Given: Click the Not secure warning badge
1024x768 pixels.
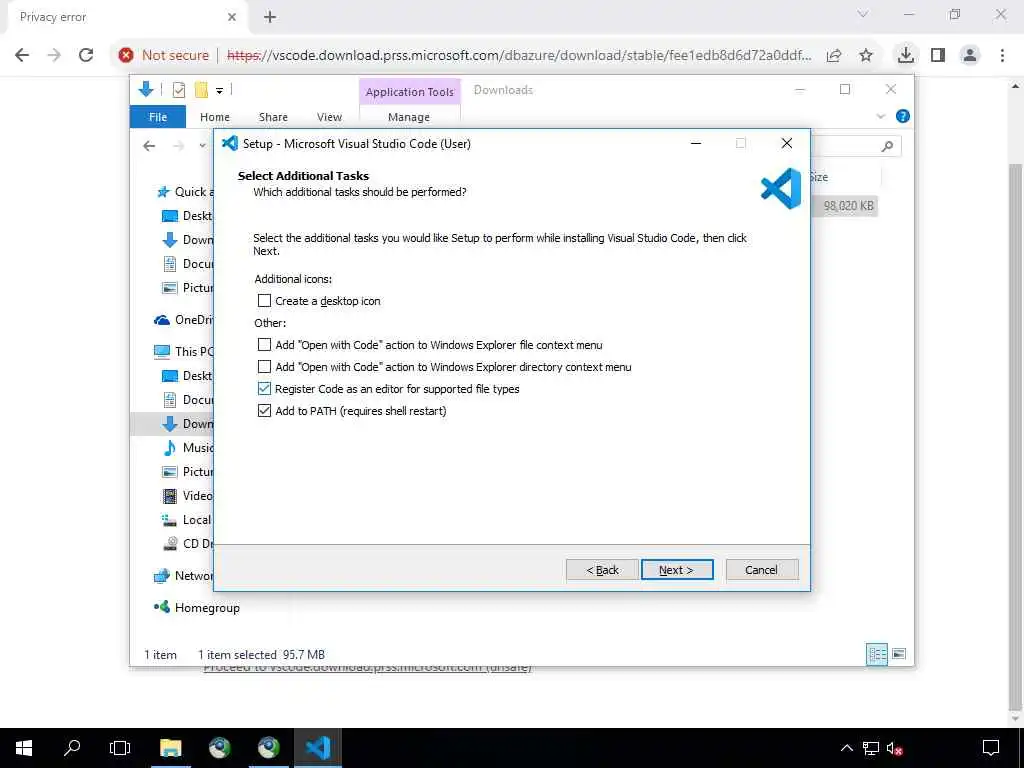Looking at the screenshot, I should coord(164,56).
